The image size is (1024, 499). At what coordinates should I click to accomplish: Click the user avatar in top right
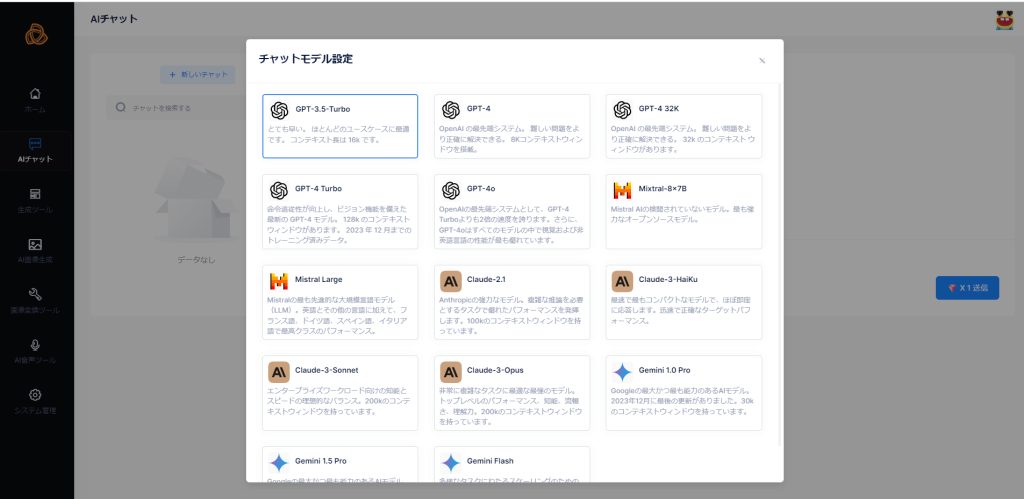pyautogui.click(x=1005, y=20)
